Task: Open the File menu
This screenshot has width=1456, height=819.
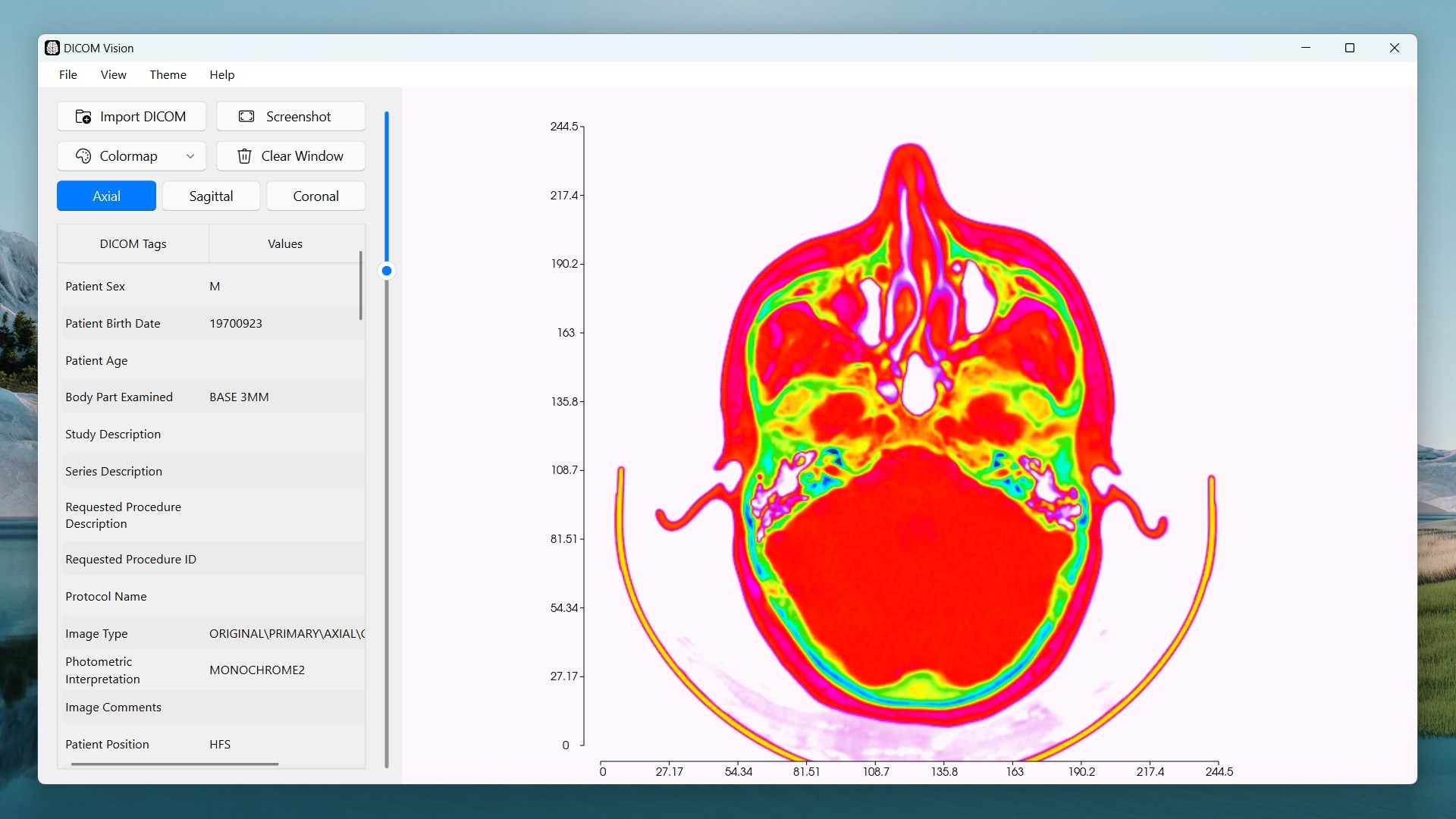Action: (x=68, y=75)
